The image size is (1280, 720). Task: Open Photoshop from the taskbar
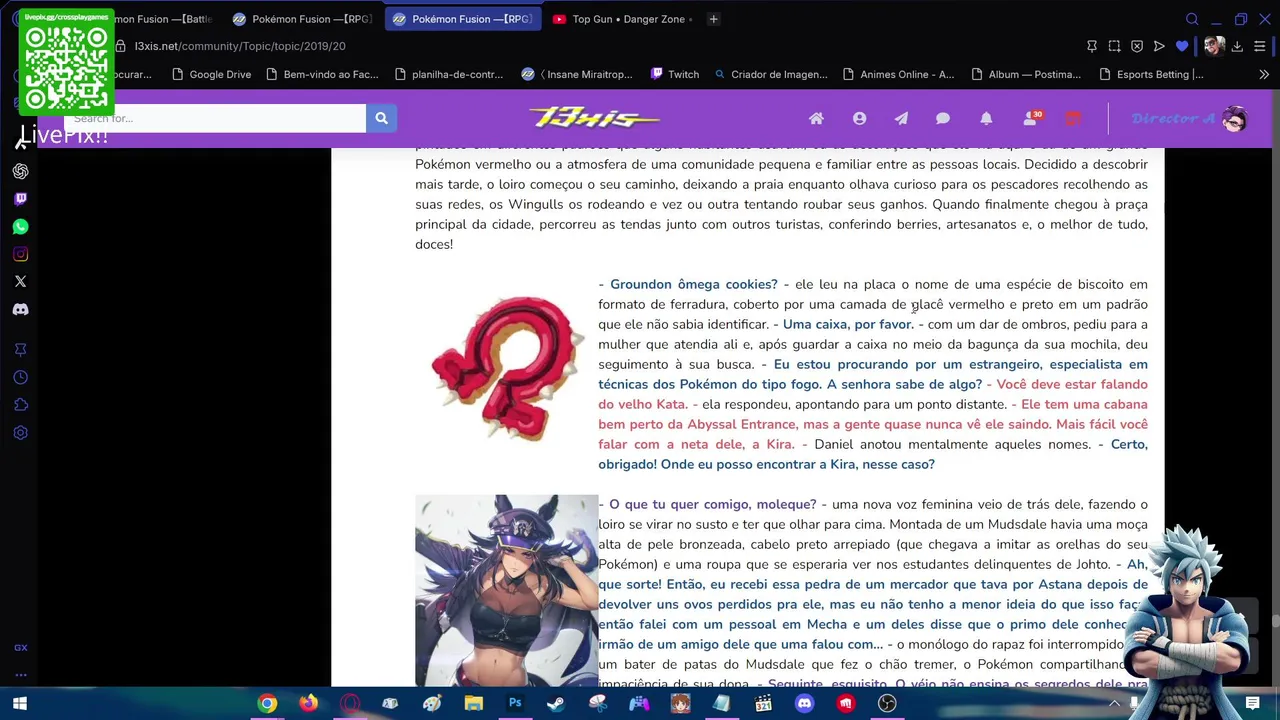point(515,704)
